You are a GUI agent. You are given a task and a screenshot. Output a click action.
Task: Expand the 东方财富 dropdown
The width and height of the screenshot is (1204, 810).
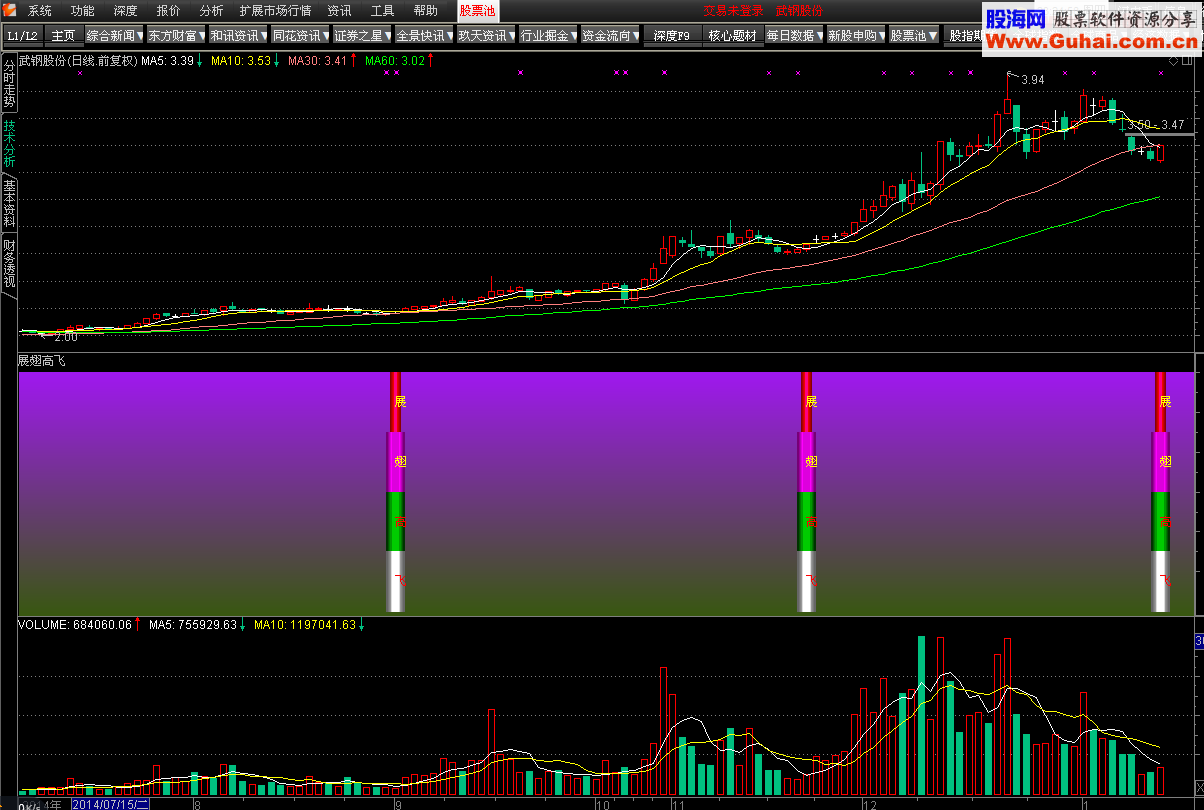click(176, 35)
